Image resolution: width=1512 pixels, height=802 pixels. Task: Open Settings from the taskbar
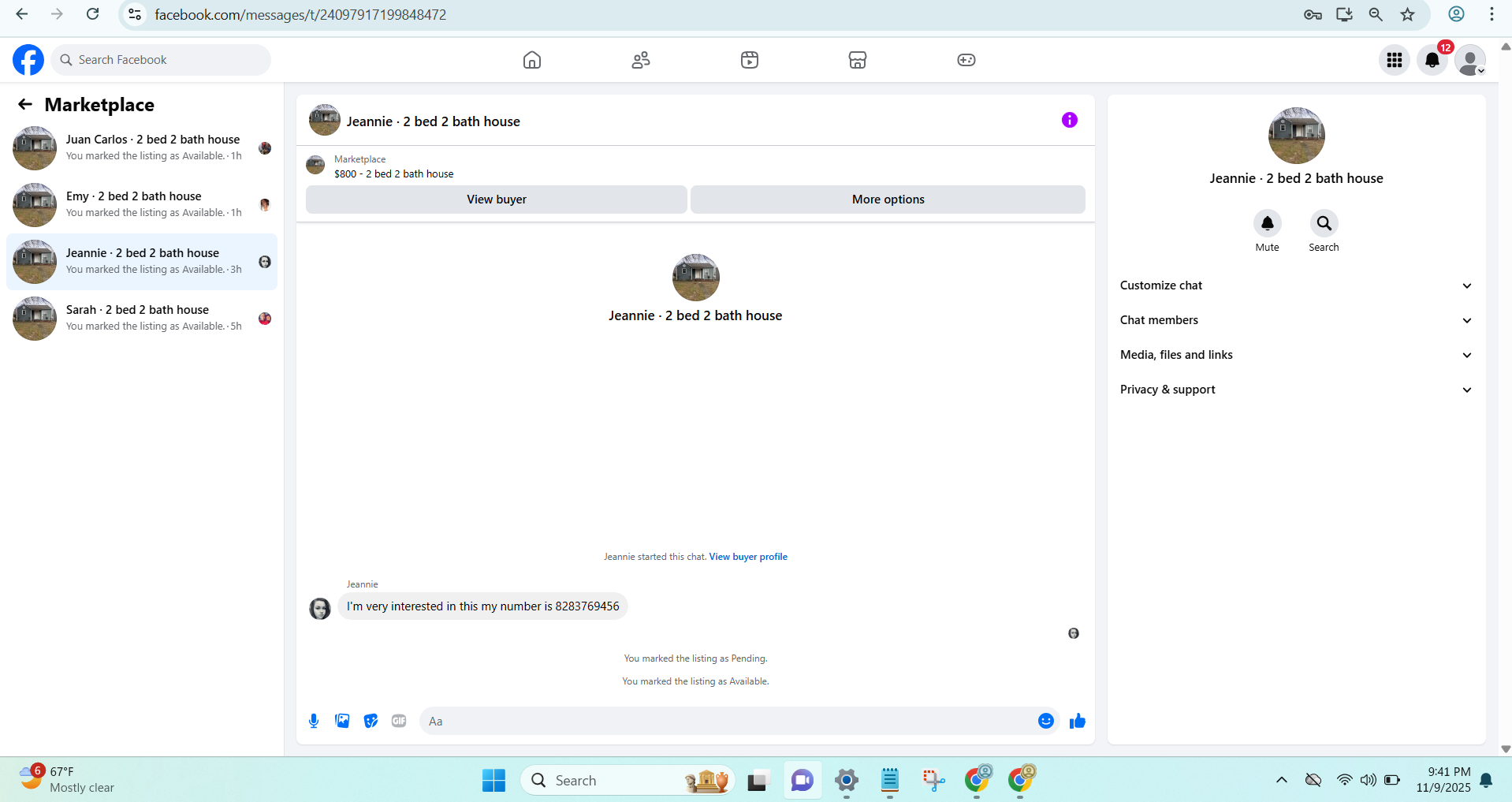coord(846,781)
